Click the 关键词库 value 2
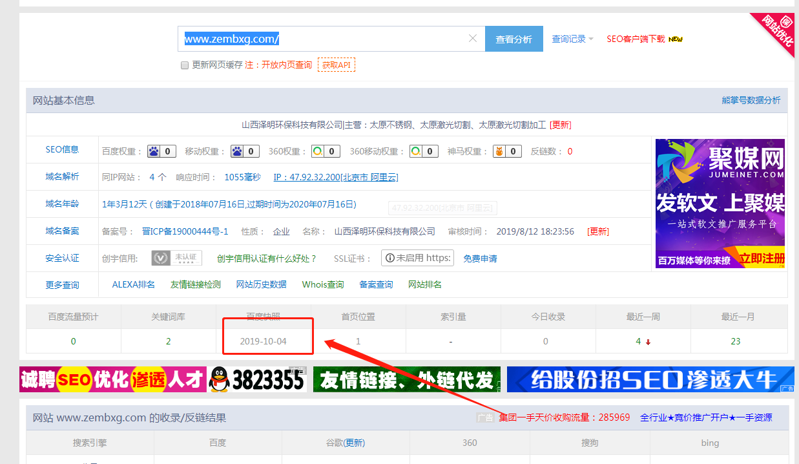799x464 pixels. pyautogui.click(x=168, y=341)
